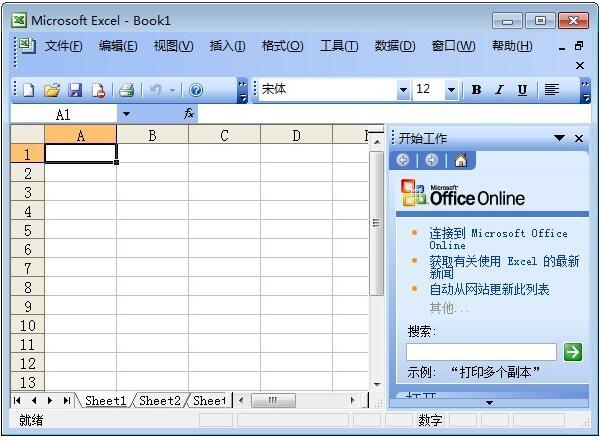Print the workbook using the printer icon
This screenshot has width=599, height=440.
pos(126,90)
